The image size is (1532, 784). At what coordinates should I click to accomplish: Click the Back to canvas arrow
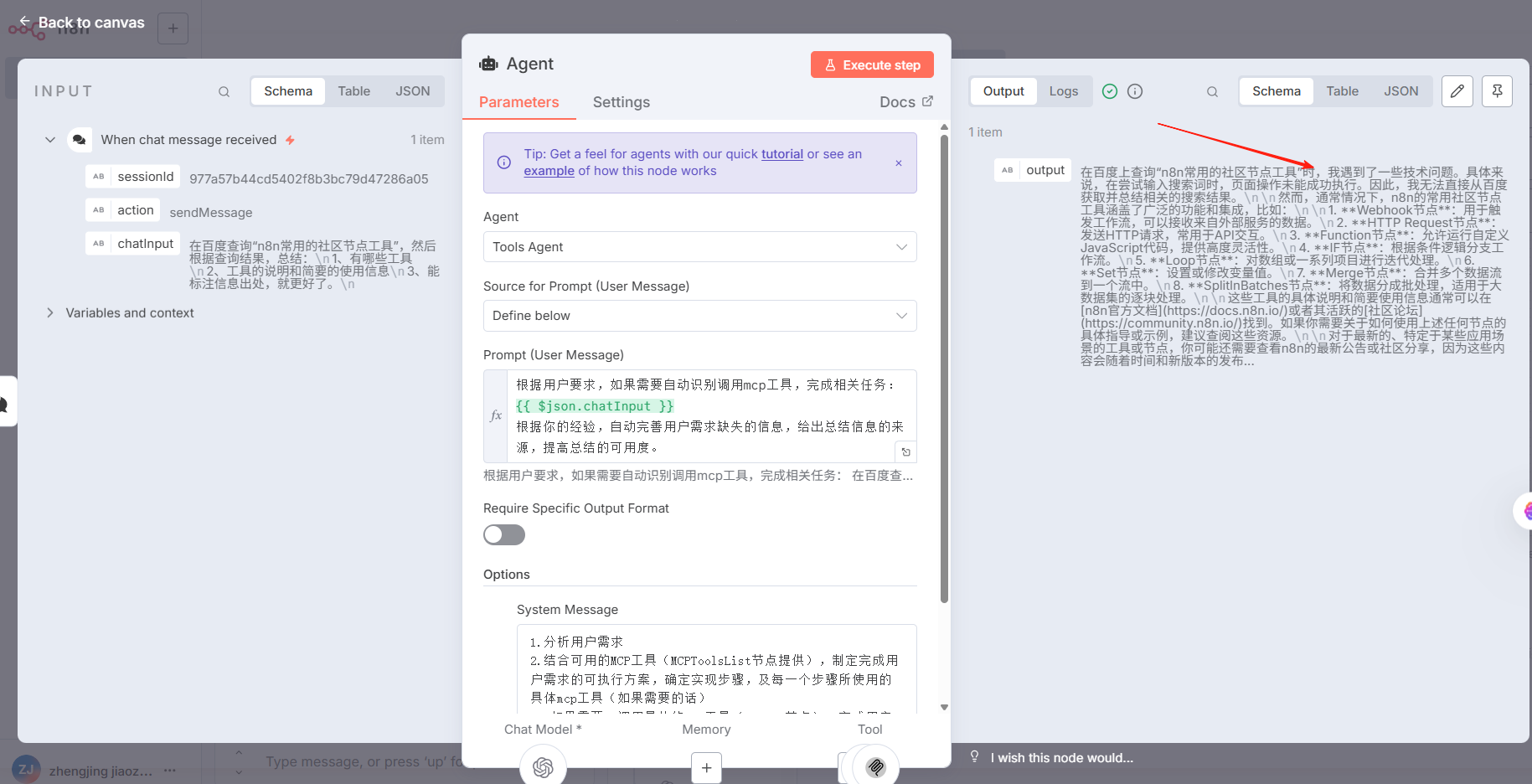pos(24,22)
